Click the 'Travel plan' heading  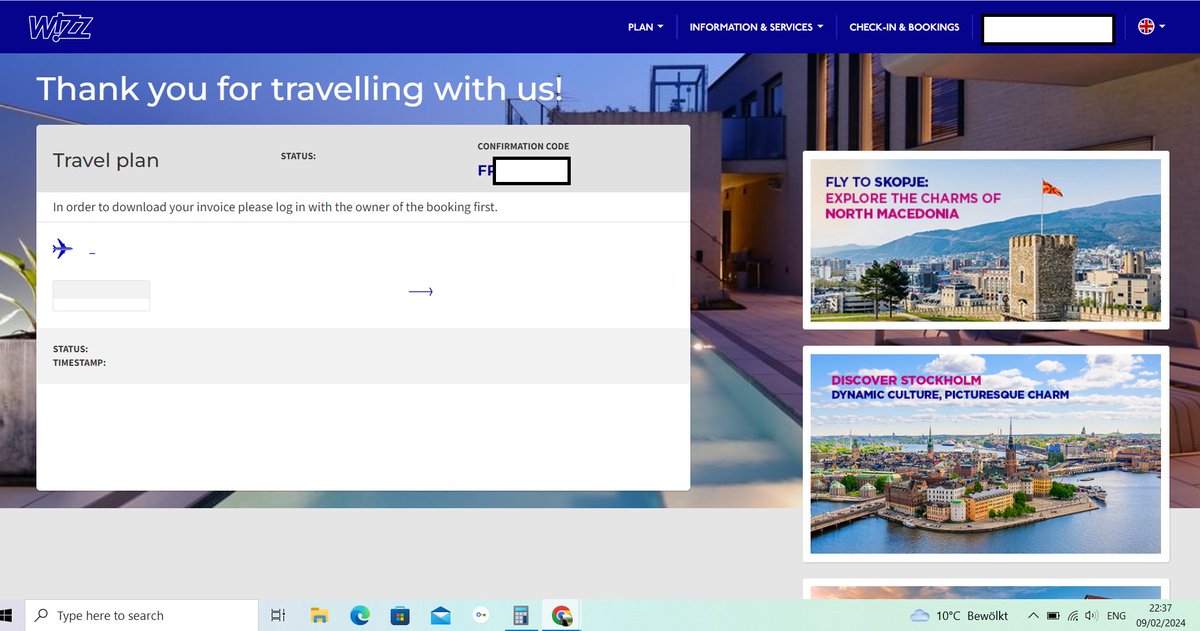point(106,160)
